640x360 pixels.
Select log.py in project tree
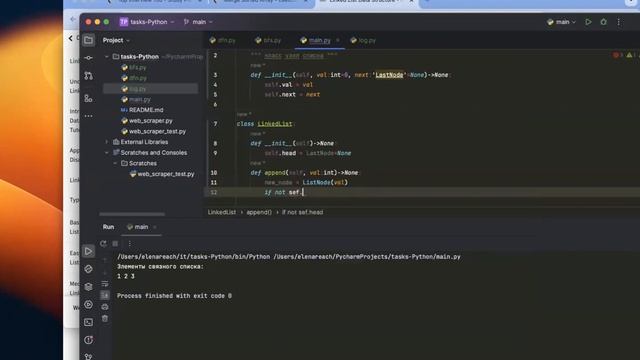138,89
